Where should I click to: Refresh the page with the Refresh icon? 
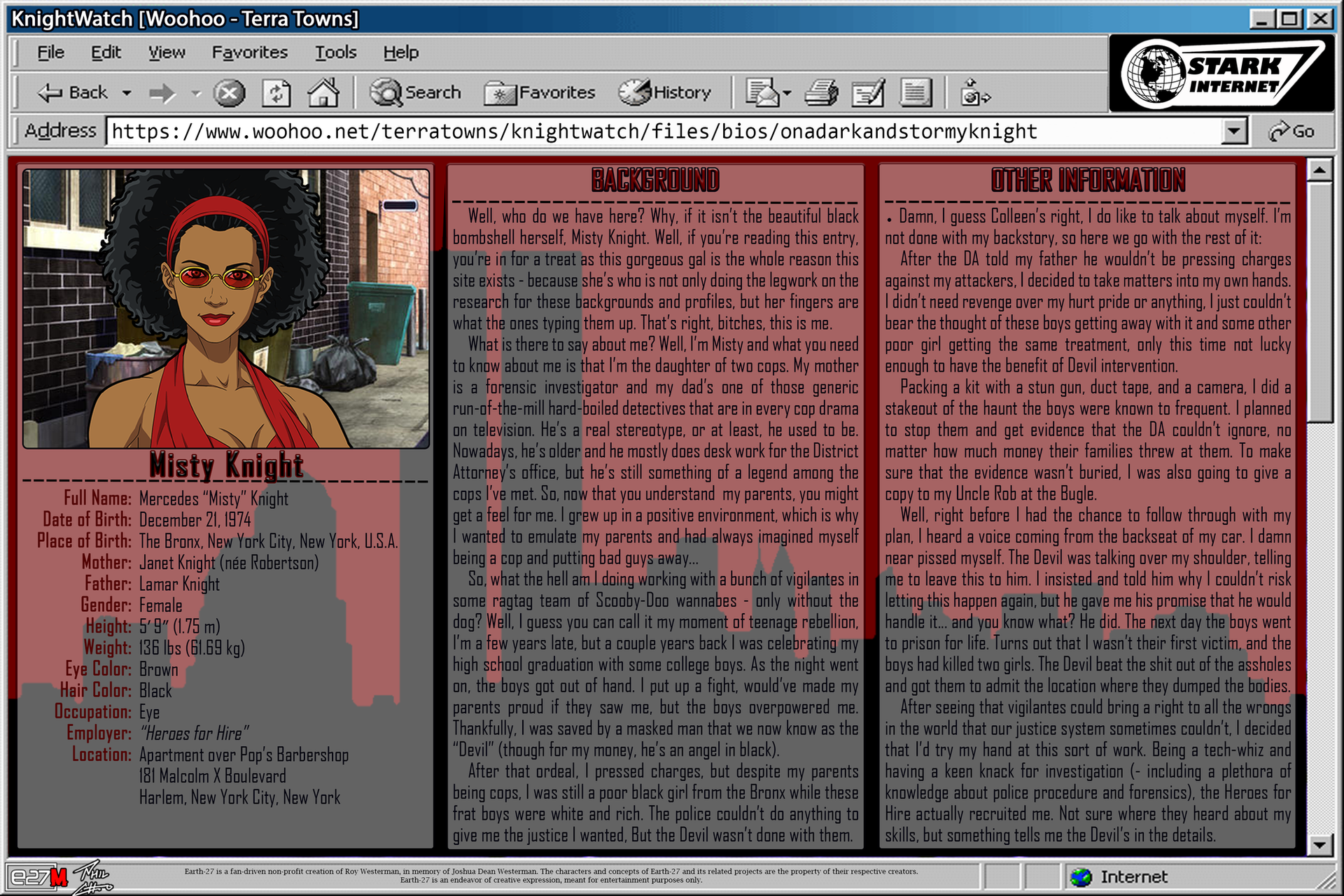(276, 93)
